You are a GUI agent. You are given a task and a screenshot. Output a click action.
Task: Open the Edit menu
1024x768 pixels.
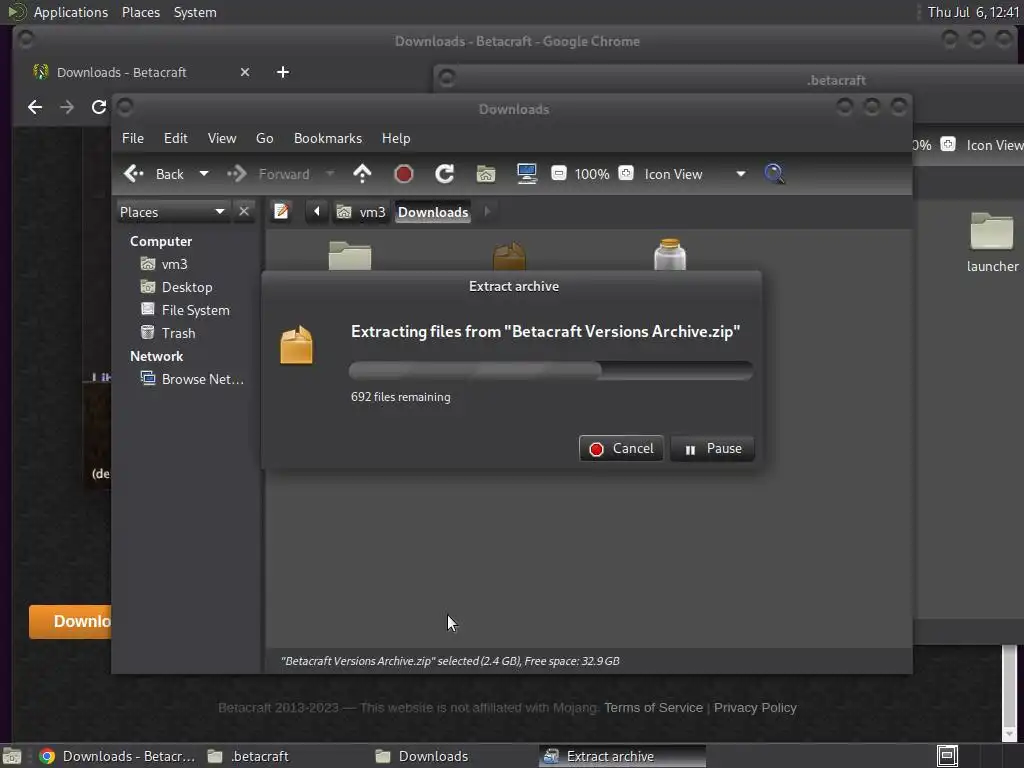(x=176, y=138)
